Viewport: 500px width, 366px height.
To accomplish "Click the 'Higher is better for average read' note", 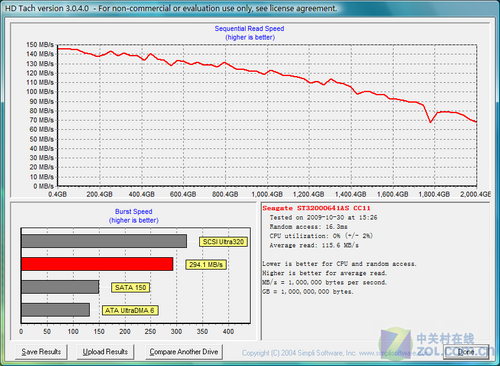I will pyautogui.click(x=325, y=273).
